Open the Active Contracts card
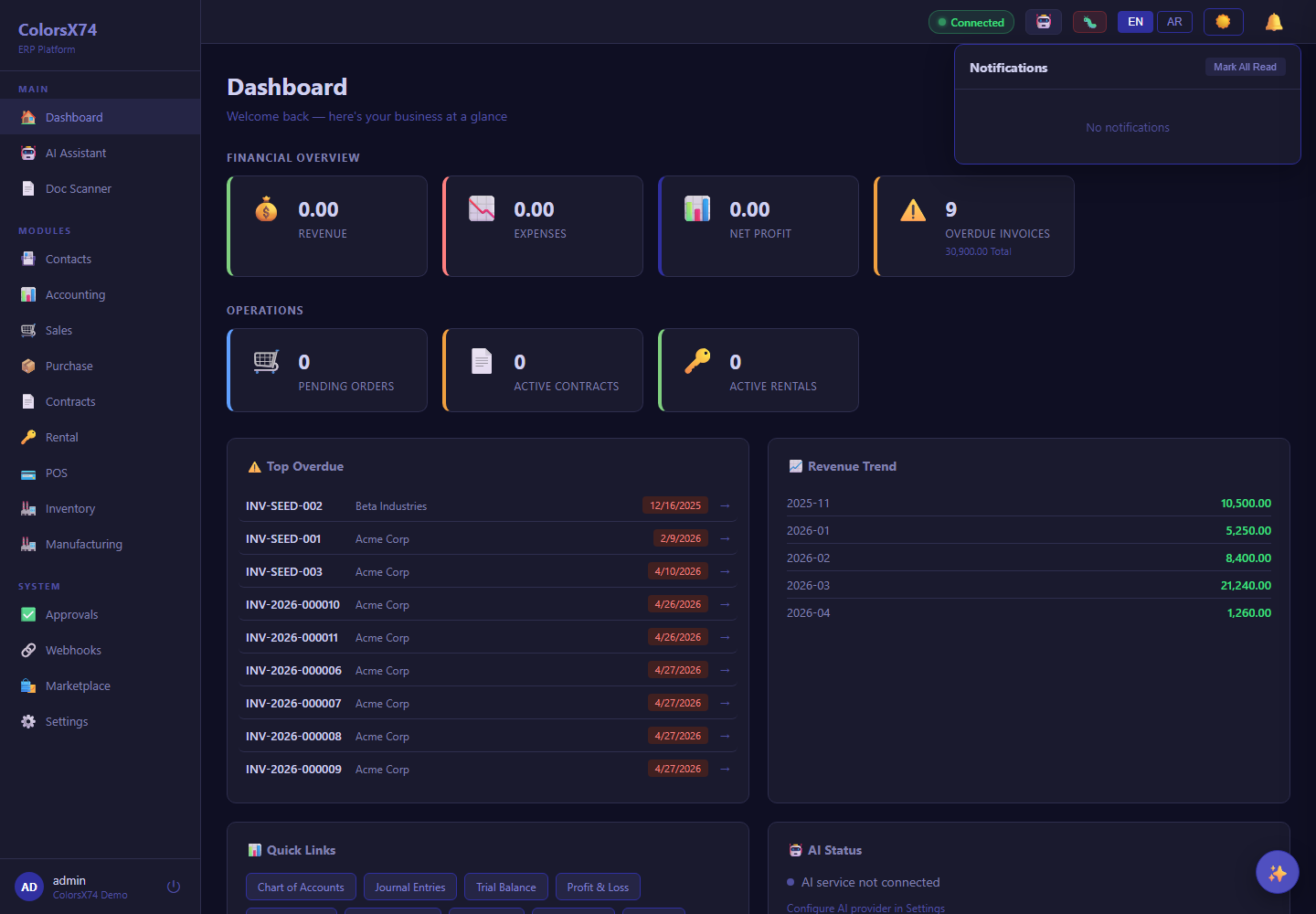This screenshot has height=914, width=1316. 543,370
